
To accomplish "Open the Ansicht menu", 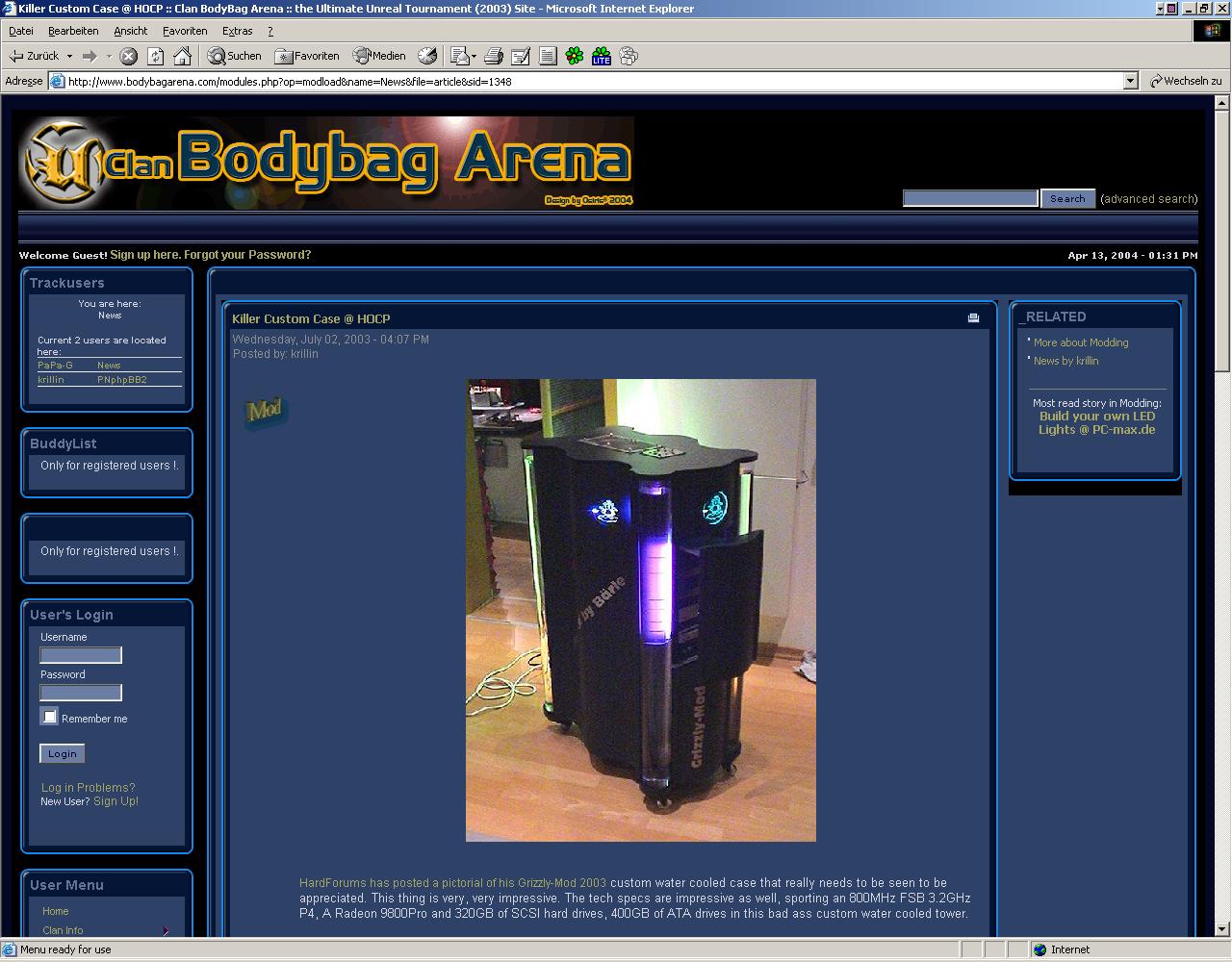I will click(130, 31).
